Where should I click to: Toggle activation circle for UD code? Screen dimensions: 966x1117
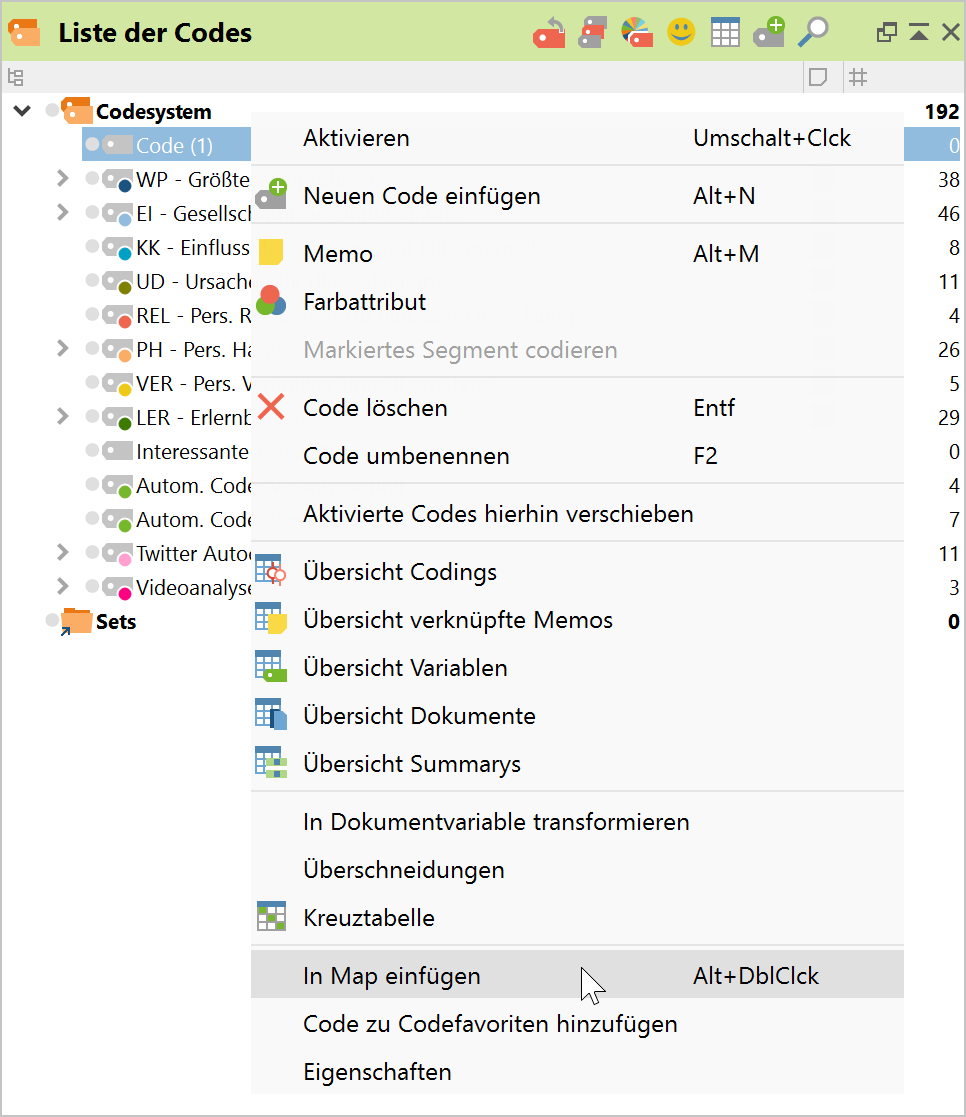pyautogui.click(x=92, y=281)
